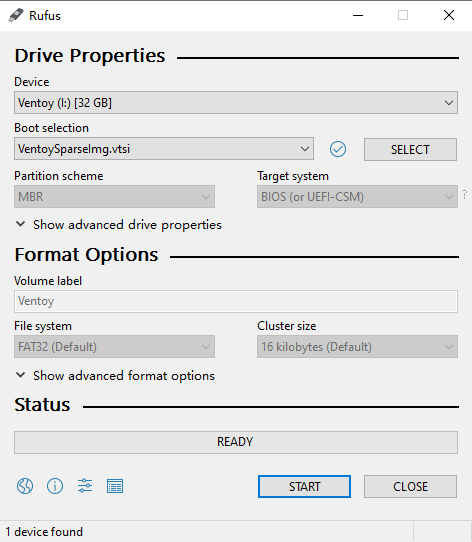Click the READY status progress bar

[236, 442]
